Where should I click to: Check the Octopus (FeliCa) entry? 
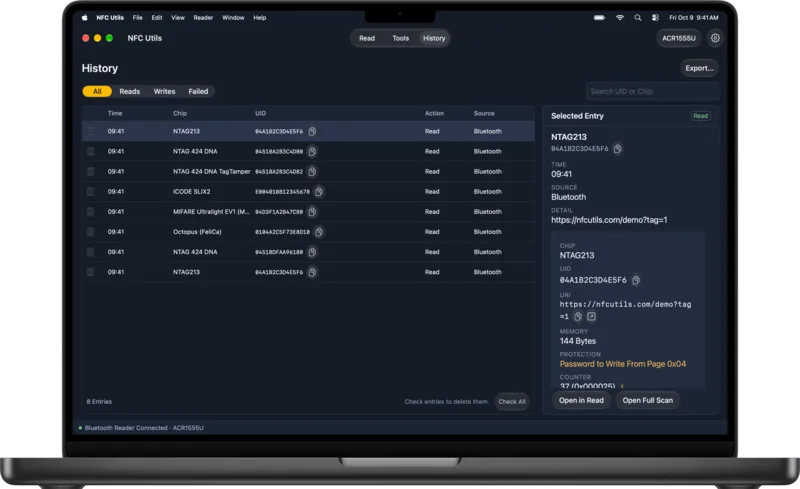(90, 232)
